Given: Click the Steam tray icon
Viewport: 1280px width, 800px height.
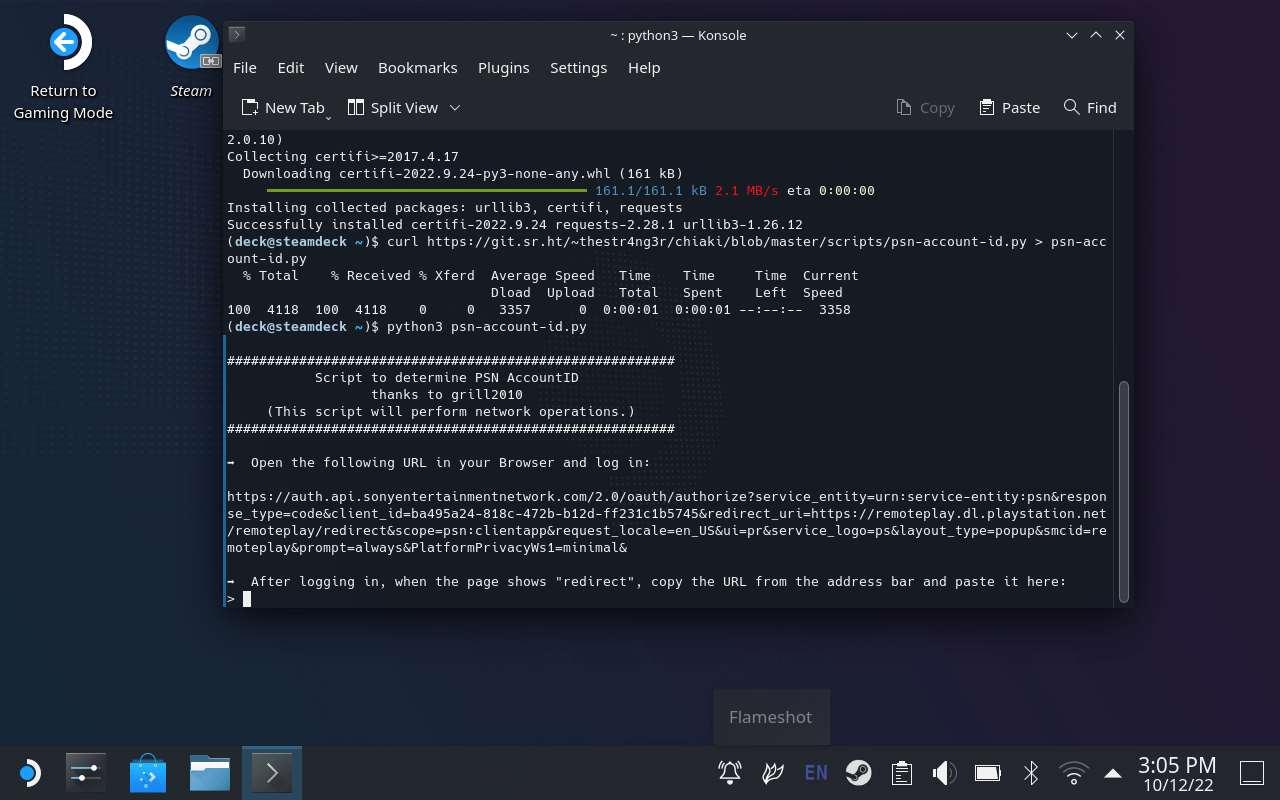Looking at the screenshot, I should 858,772.
